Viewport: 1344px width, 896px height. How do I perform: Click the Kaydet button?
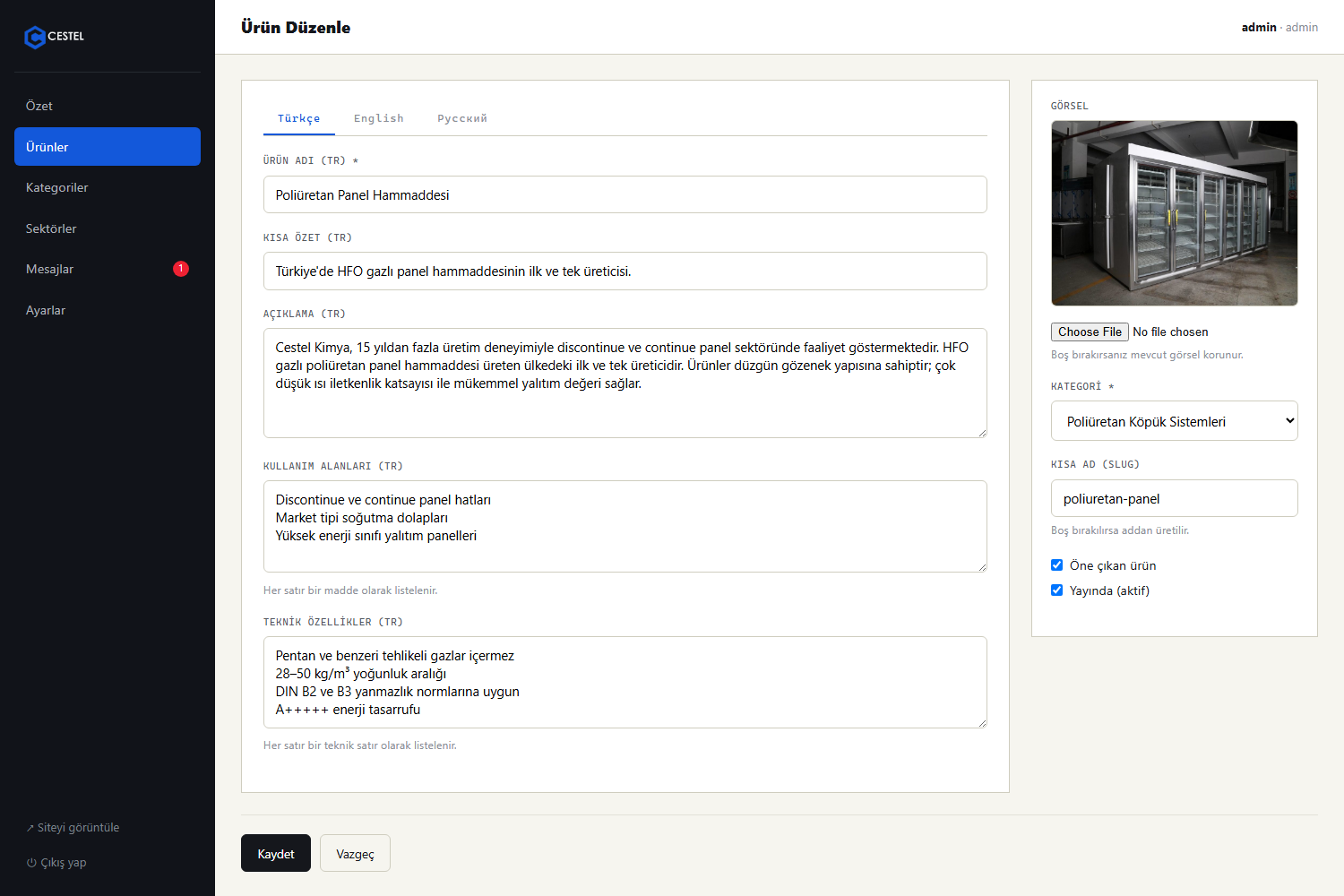point(276,853)
